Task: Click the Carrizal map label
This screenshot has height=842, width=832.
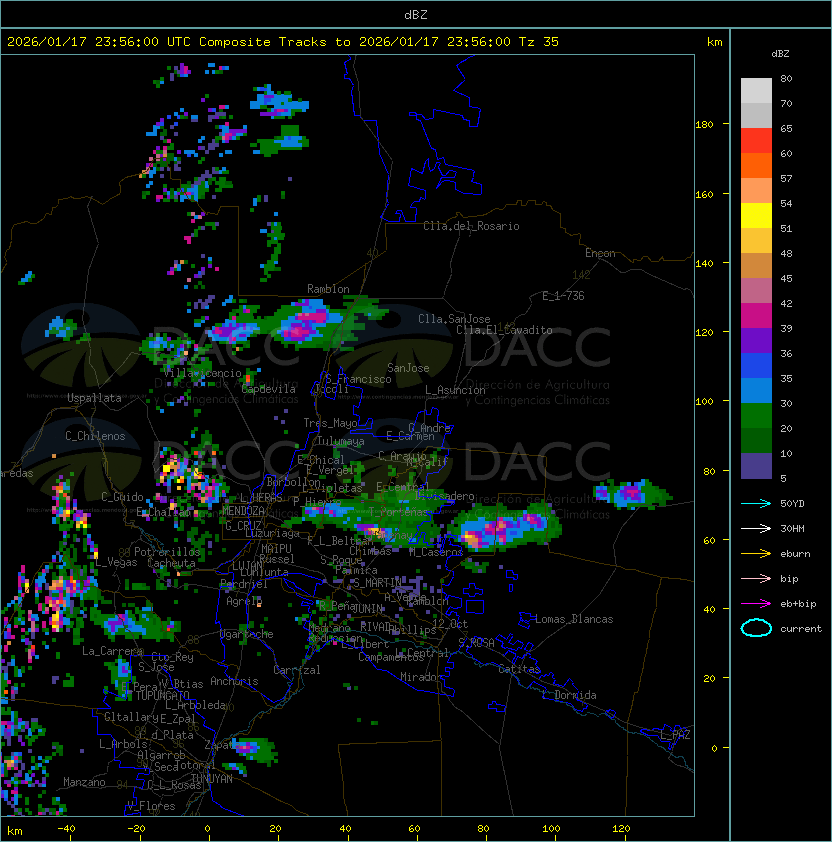Action: coord(297,670)
